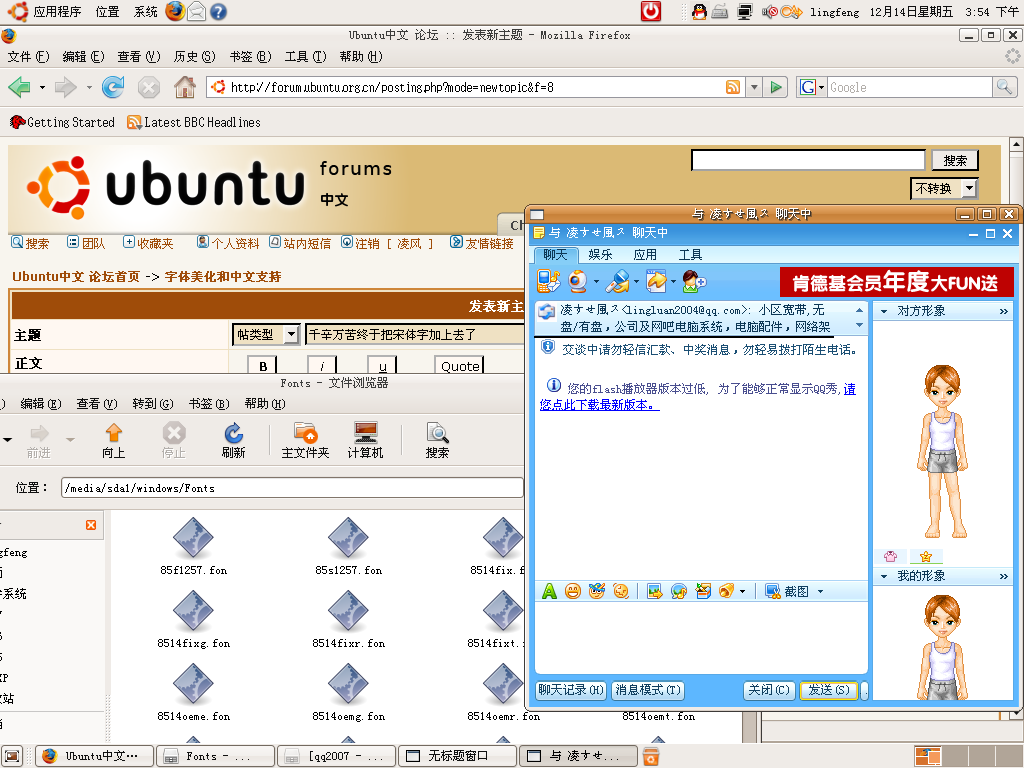This screenshot has height=768, width=1024.
Task: Open font settings with the green A icon
Action: [549, 591]
